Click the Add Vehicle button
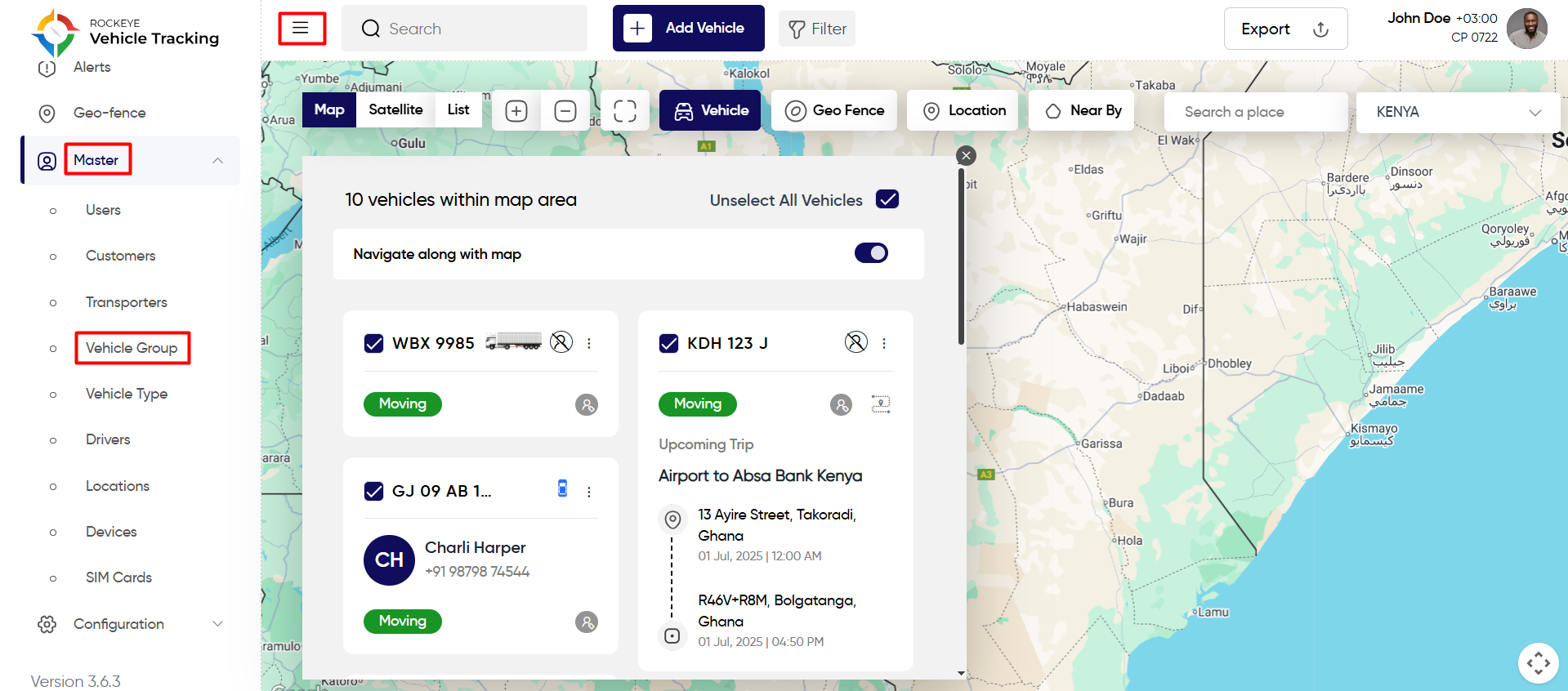Viewport: 1568px width, 691px height. 689,29
